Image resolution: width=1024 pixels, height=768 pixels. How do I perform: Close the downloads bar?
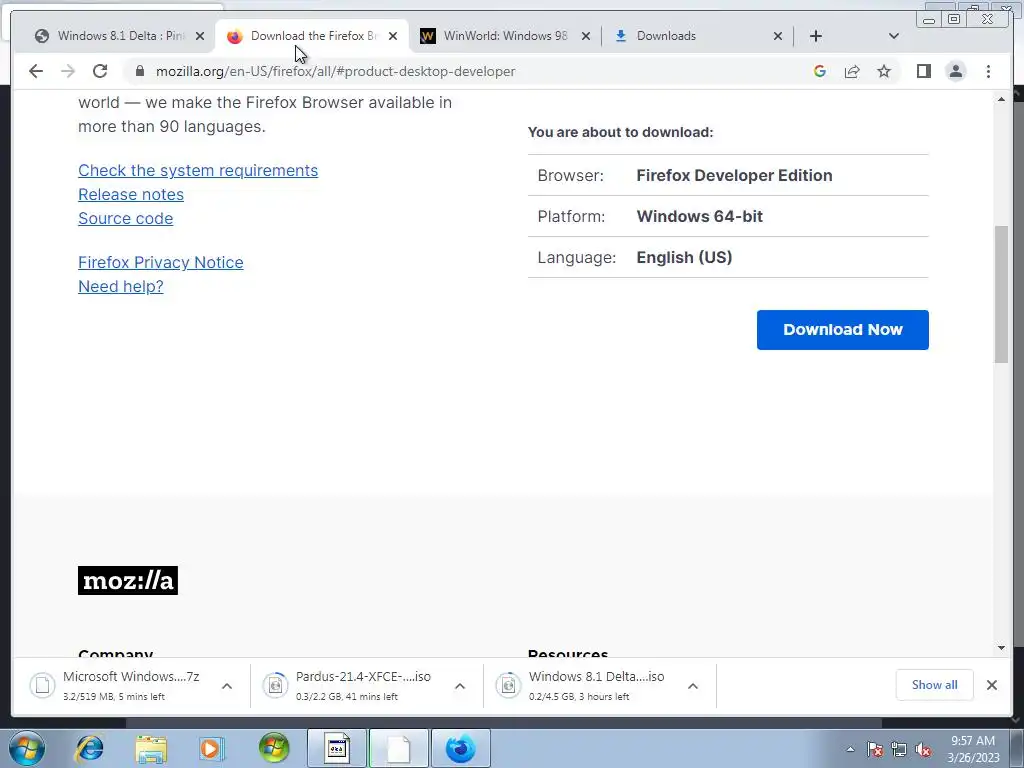pyautogui.click(x=992, y=685)
